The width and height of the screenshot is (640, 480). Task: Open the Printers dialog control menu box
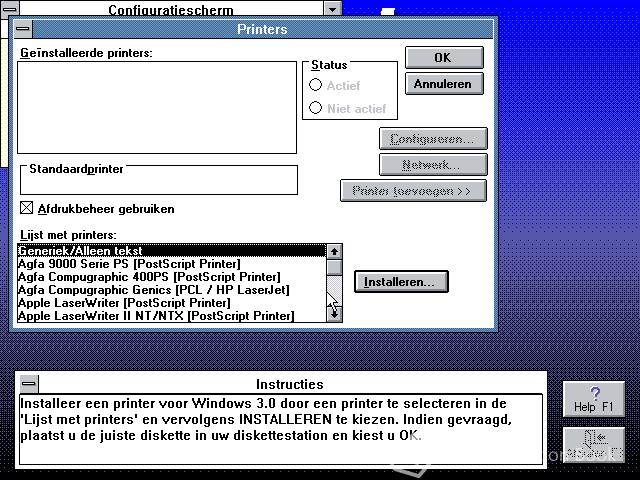[23, 29]
